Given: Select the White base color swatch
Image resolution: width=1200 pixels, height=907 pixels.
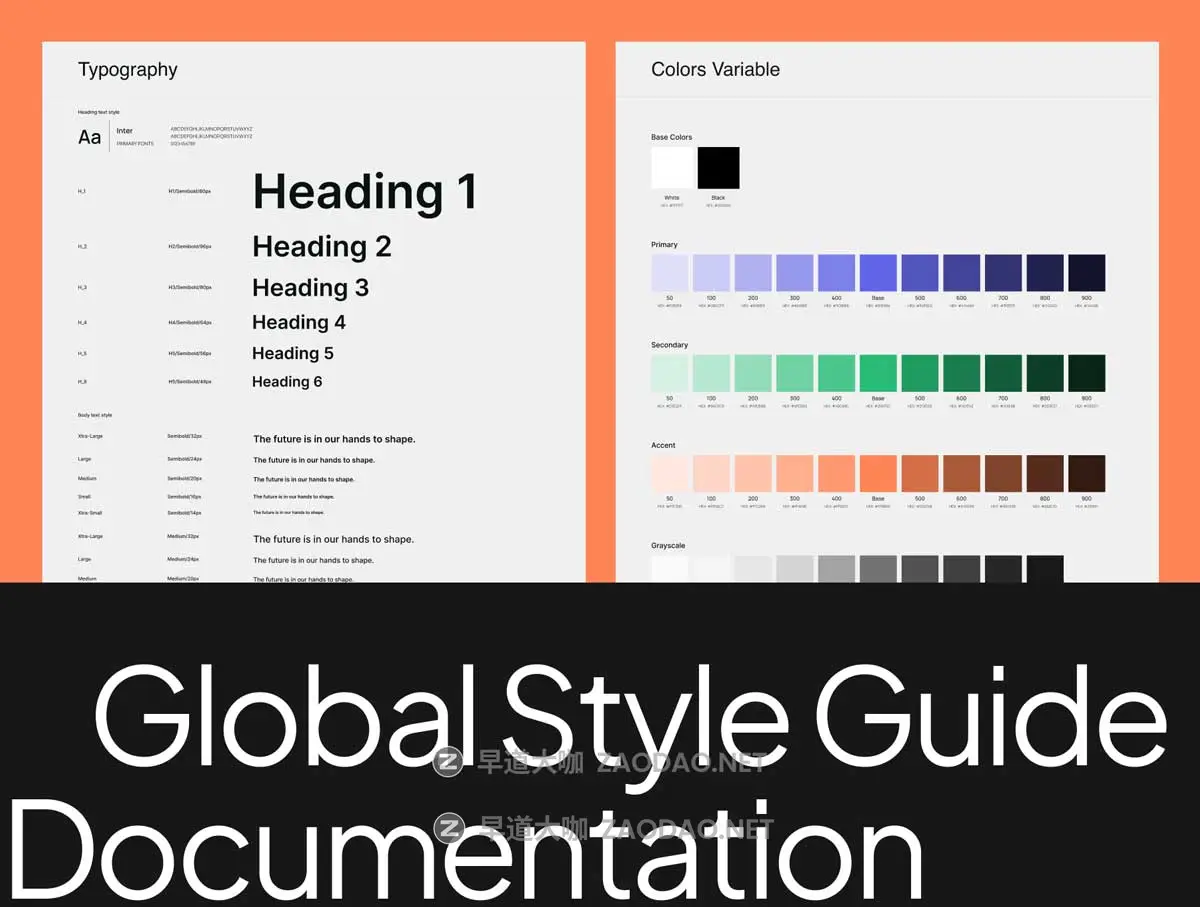Looking at the screenshot, I should [671, 168].
